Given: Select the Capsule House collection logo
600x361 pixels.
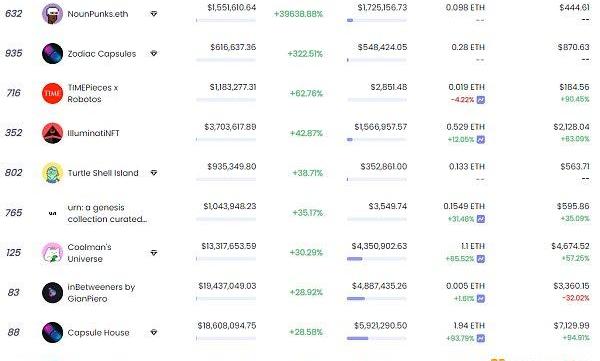Looking at the screenshot, I should pyautogui.click(x=52, y=332).
